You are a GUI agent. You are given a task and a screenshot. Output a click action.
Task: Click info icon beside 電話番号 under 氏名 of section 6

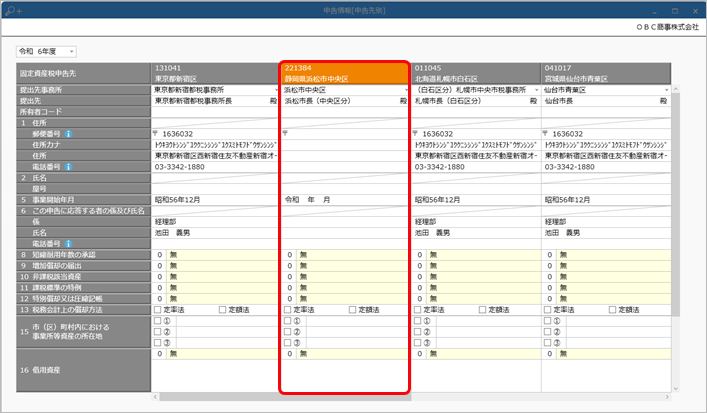[x=68, y=243]
